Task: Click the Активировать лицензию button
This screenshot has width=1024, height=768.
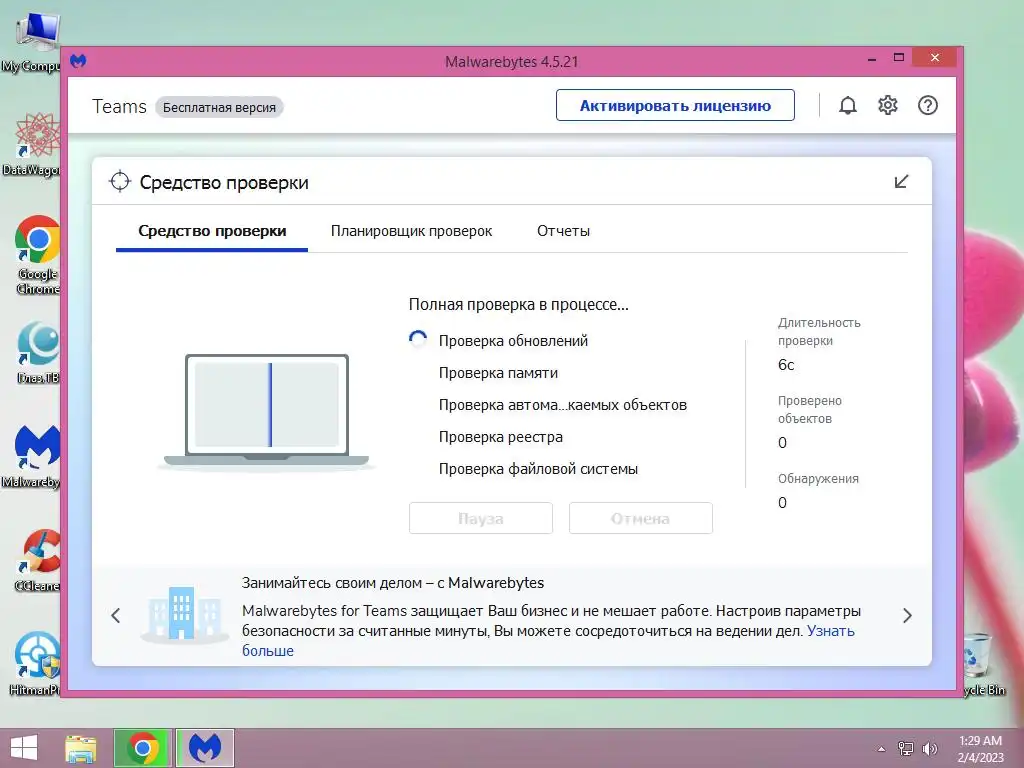Action: click(x=675, y=106)
